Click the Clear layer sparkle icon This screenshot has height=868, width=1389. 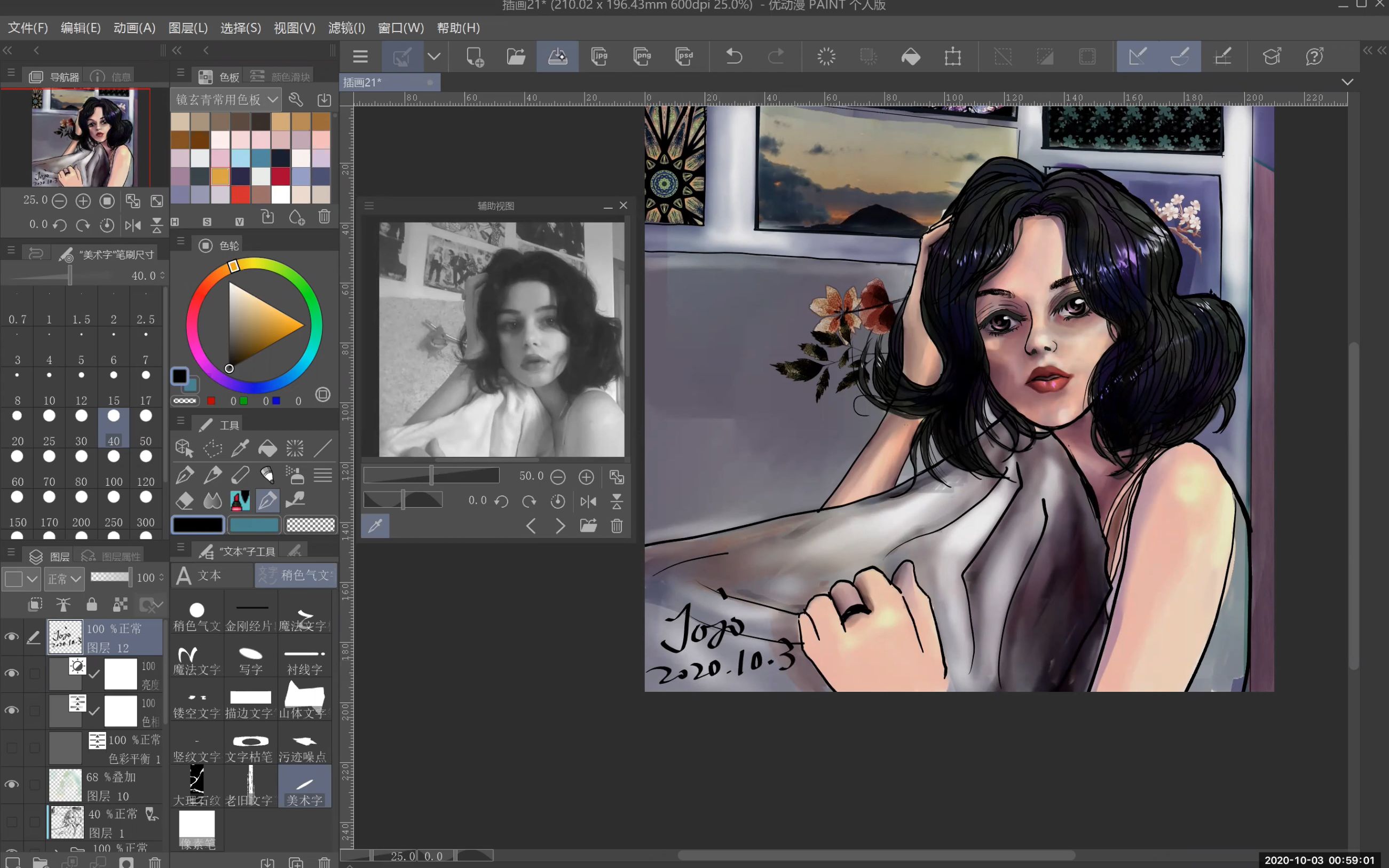point(826,56)
